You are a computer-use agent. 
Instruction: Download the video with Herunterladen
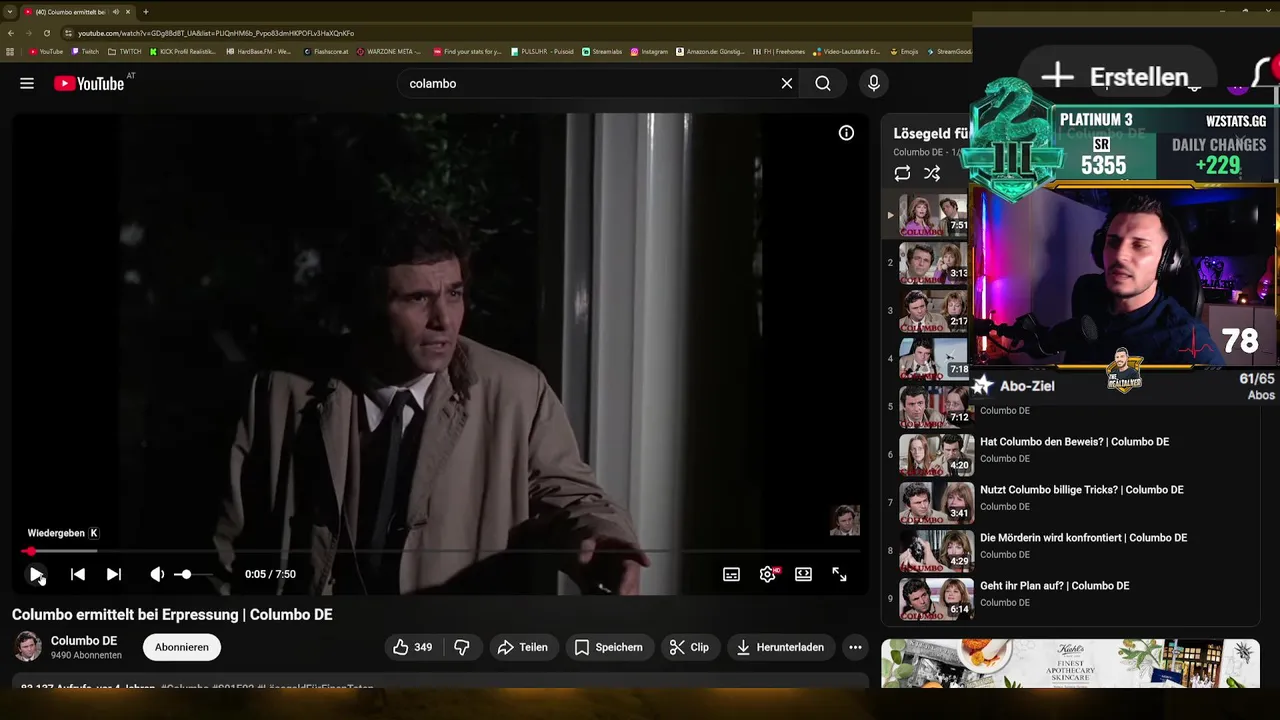pyautogui.click(x=780, y=647)
